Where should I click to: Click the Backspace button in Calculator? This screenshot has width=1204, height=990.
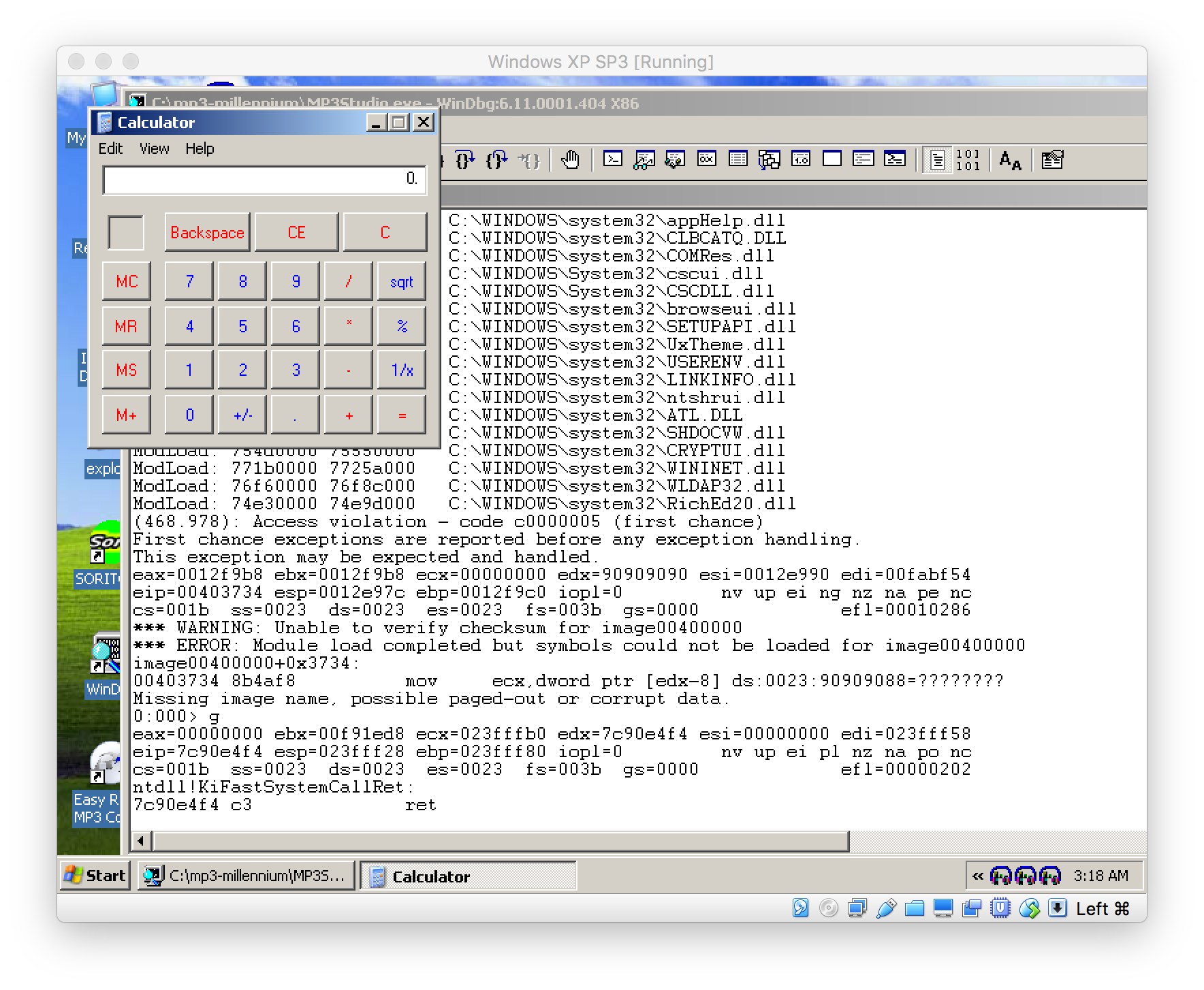tap(207, 232)
